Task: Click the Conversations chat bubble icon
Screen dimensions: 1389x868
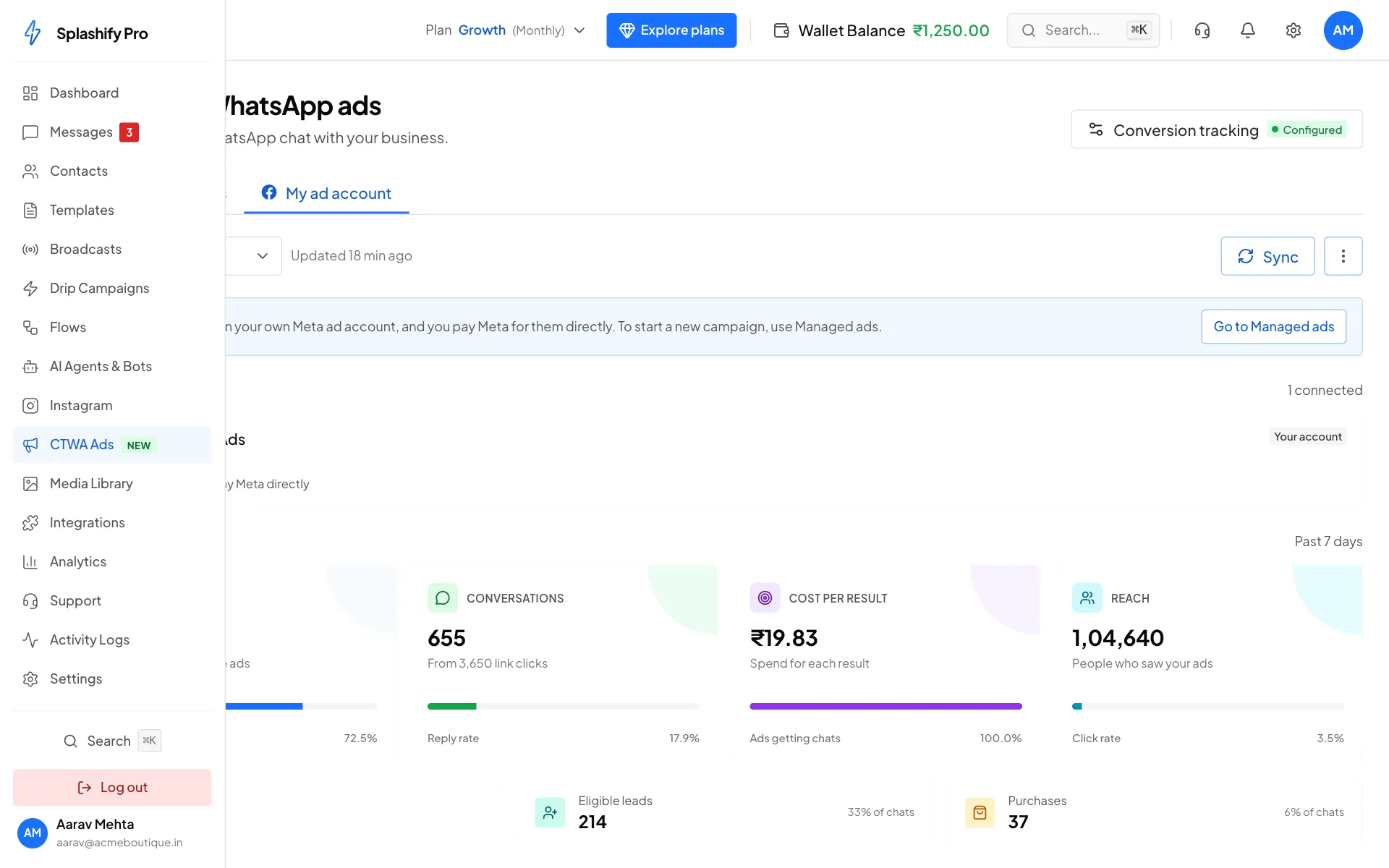Action: (443, 598)
